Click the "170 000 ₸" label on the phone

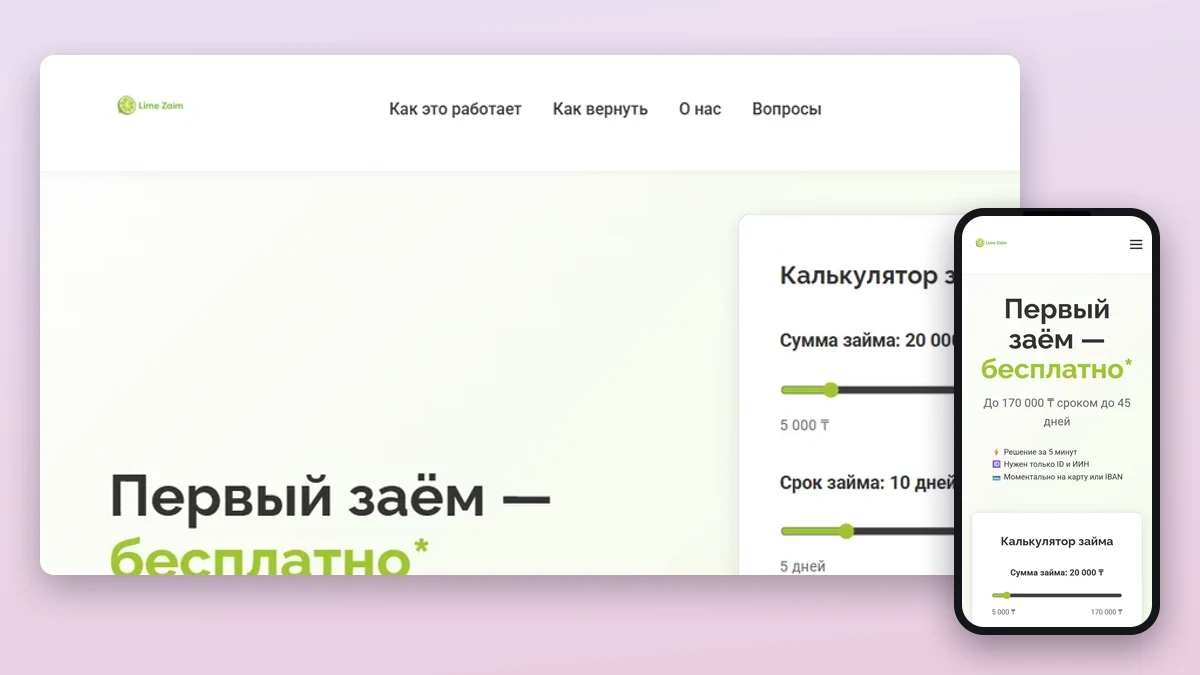pos(1106,612)
